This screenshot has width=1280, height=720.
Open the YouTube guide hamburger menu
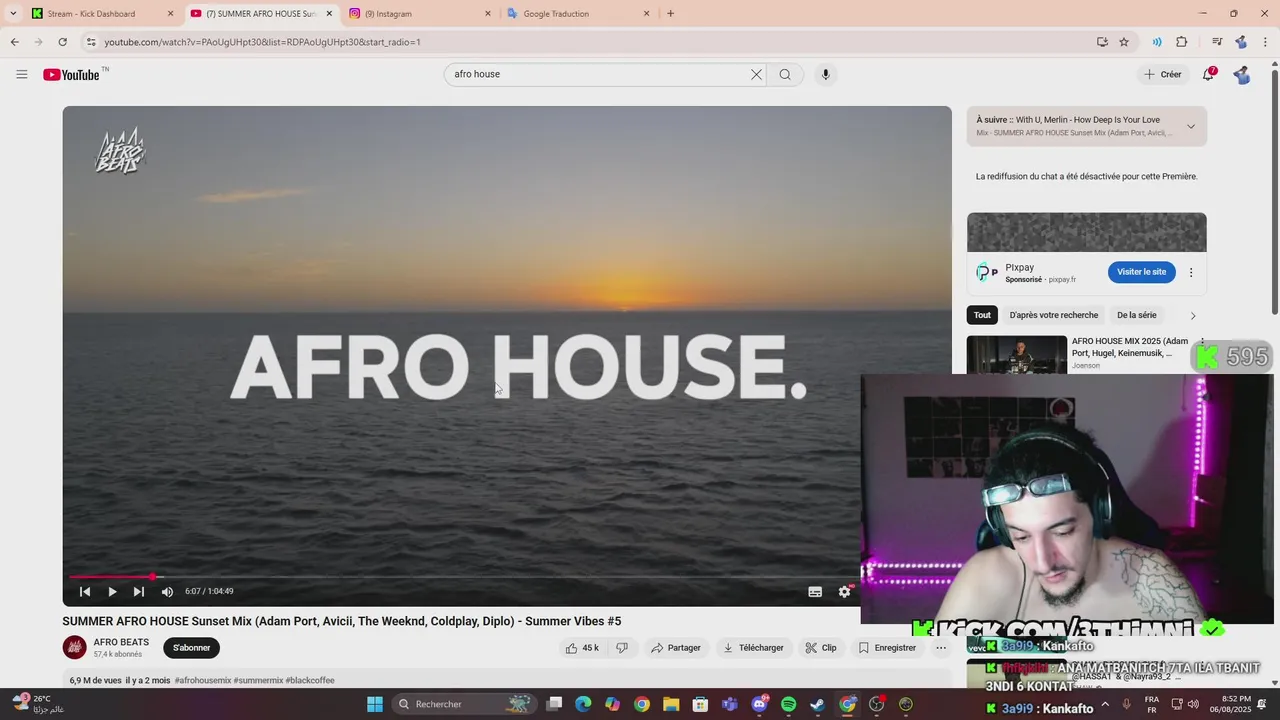pyautogui.click(x=22, y=74)
